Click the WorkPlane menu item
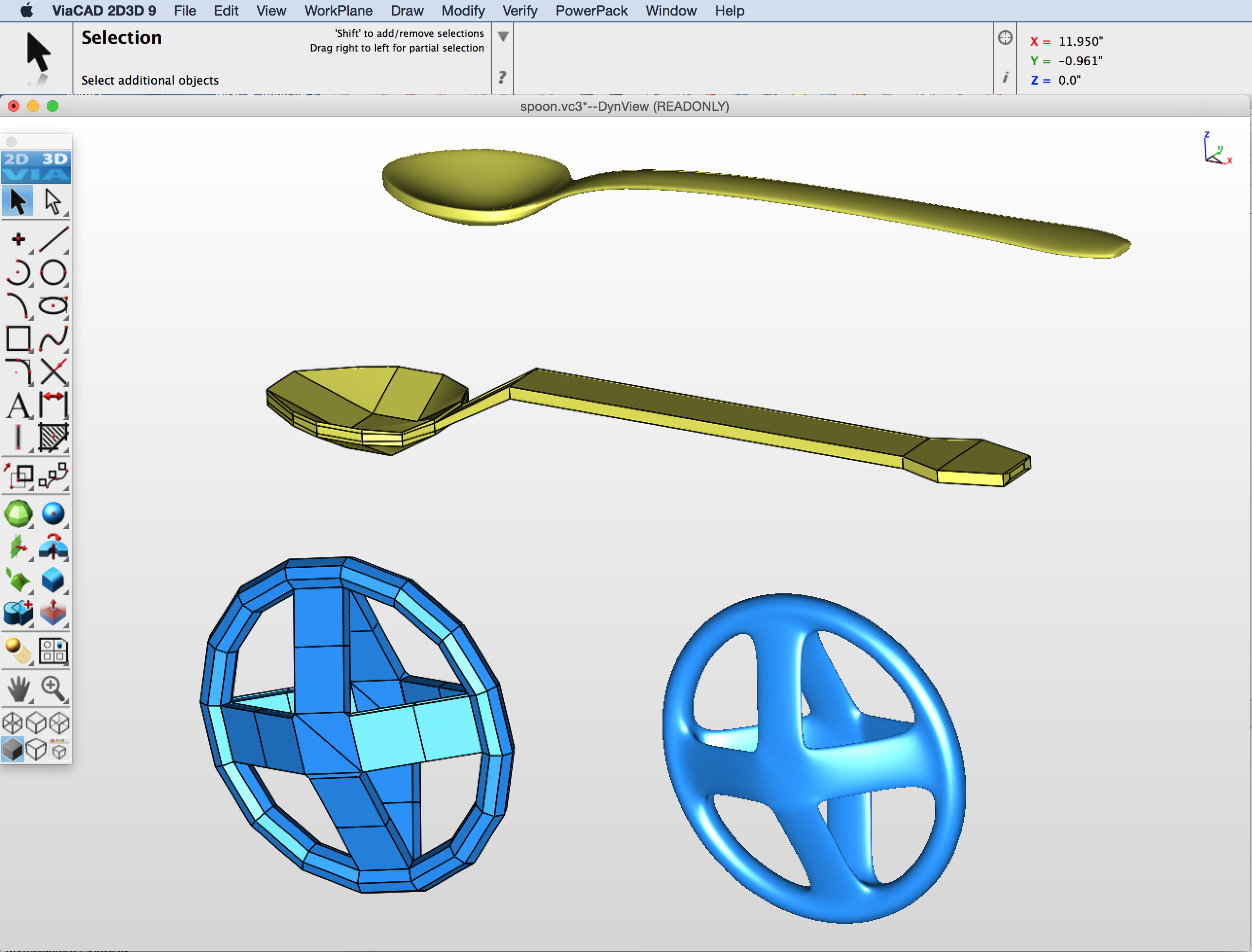Viewport: 1252px width, 952px height. coord(338,10)
